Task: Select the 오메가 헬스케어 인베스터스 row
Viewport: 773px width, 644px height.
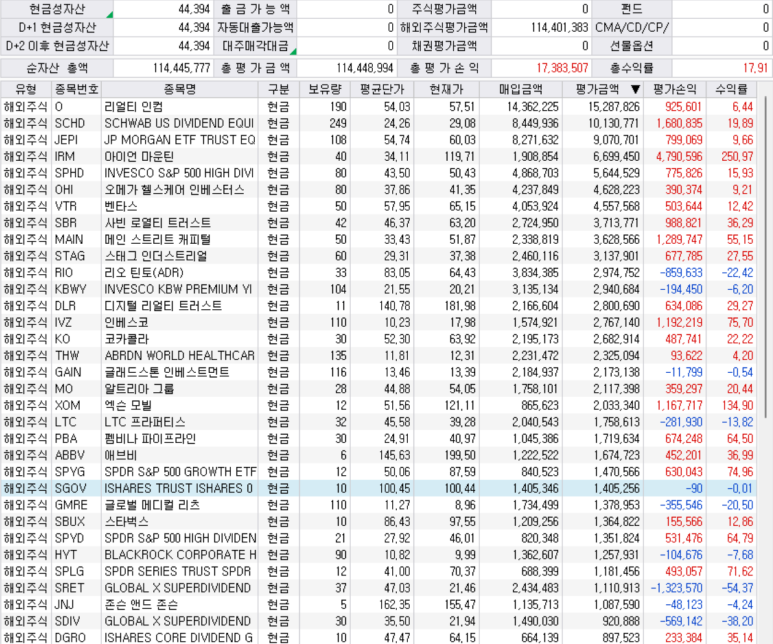Action: point(379,190)
